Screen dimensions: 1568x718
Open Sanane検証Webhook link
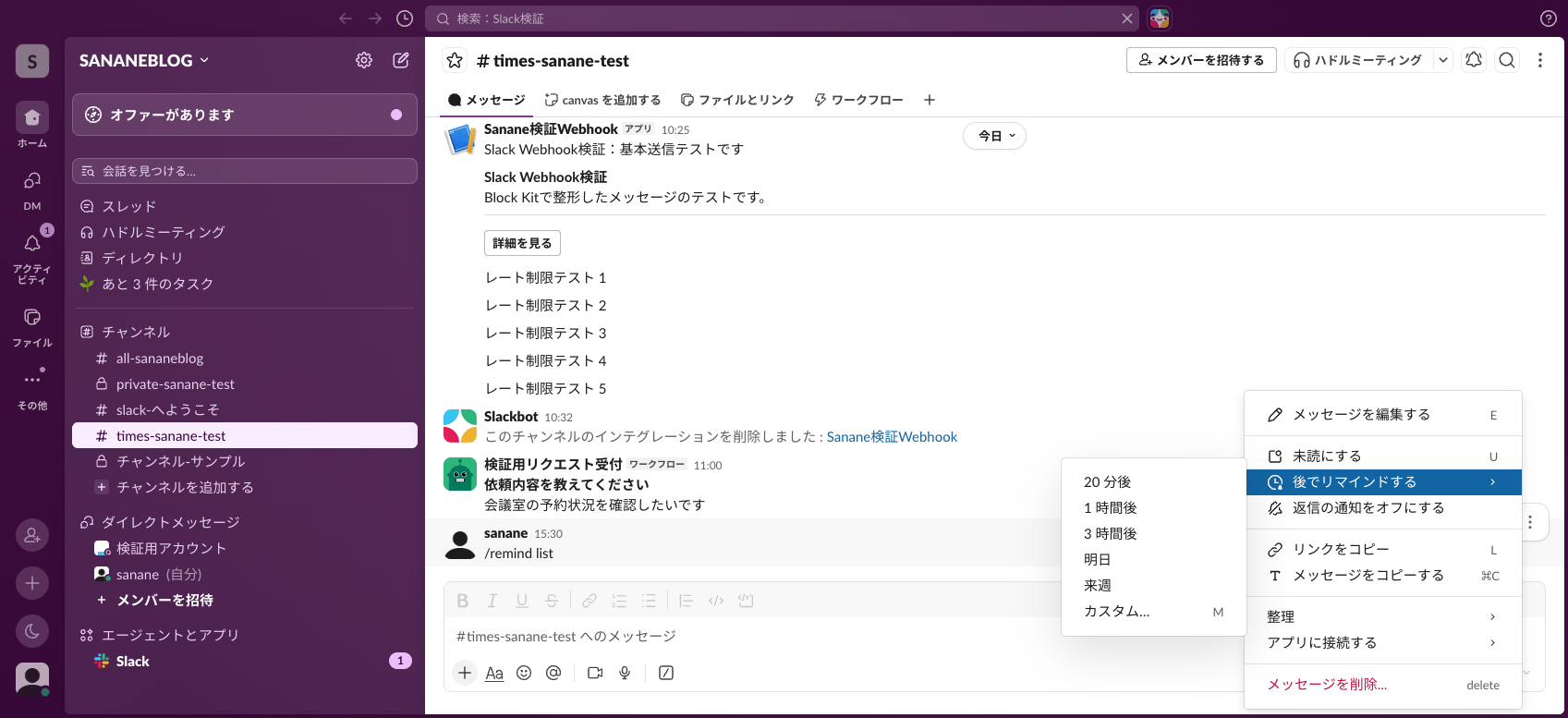pyautogui.click(x=892, y=437)
